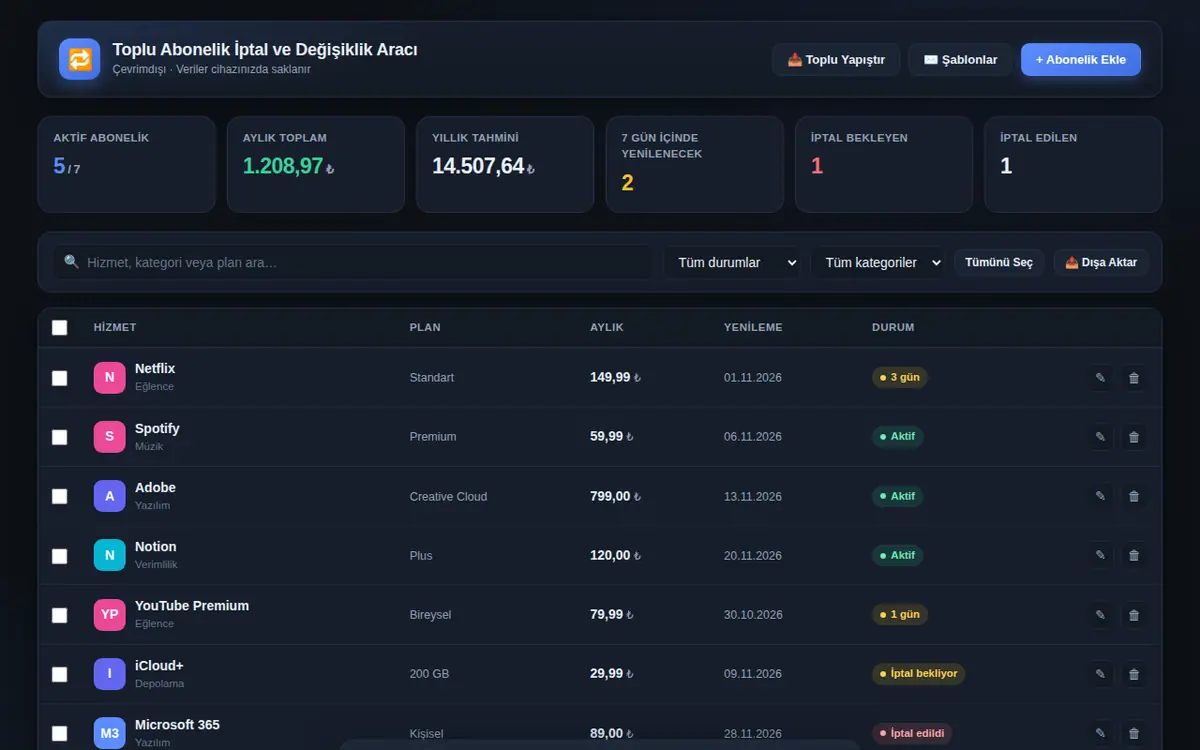Click the YouTube Premium YP avatar
The height and width of the screenshot is (750, 1200).
(x=110, y=614)
